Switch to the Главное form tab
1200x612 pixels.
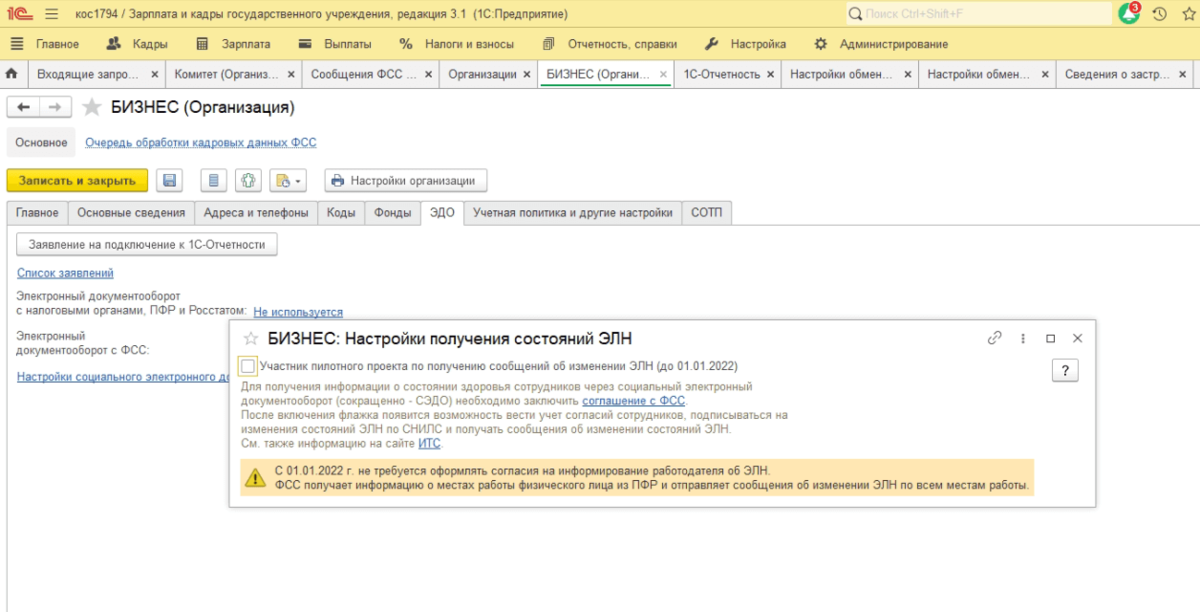(37, 213)
